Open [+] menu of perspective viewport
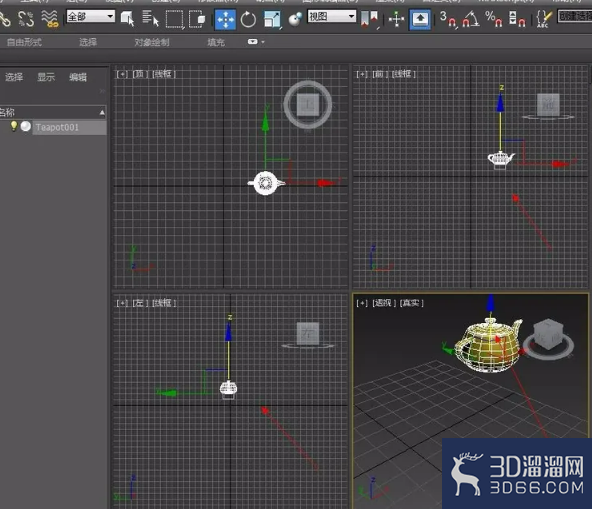The height and width of the screenshot is (509, 592). [x=362, y=303]
